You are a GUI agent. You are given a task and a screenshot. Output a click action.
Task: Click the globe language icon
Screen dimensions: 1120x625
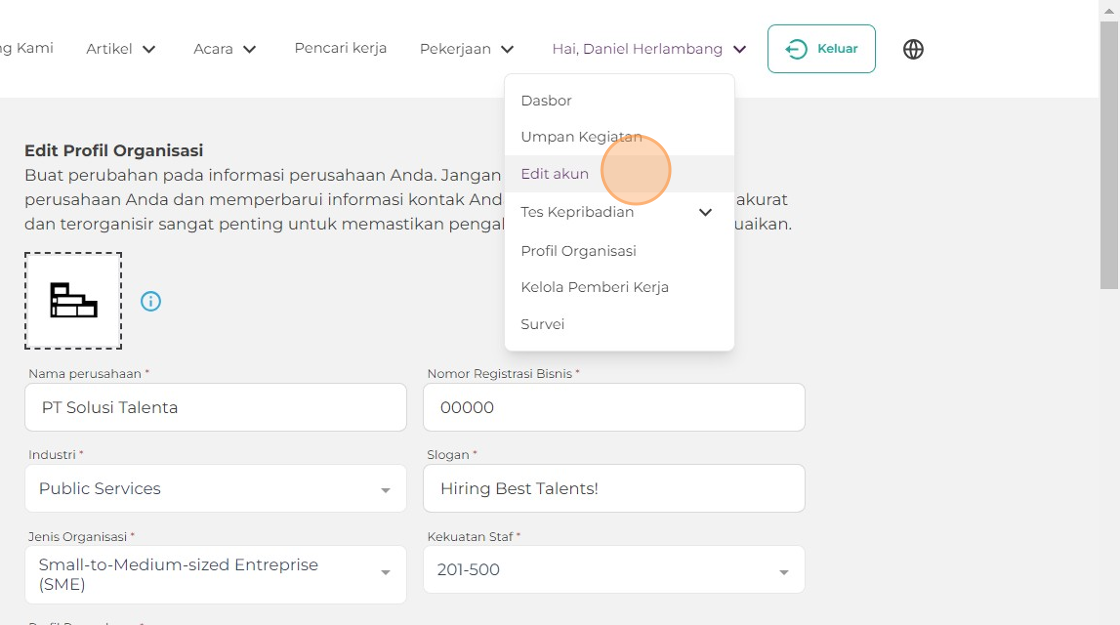click(x=913, y=49)
